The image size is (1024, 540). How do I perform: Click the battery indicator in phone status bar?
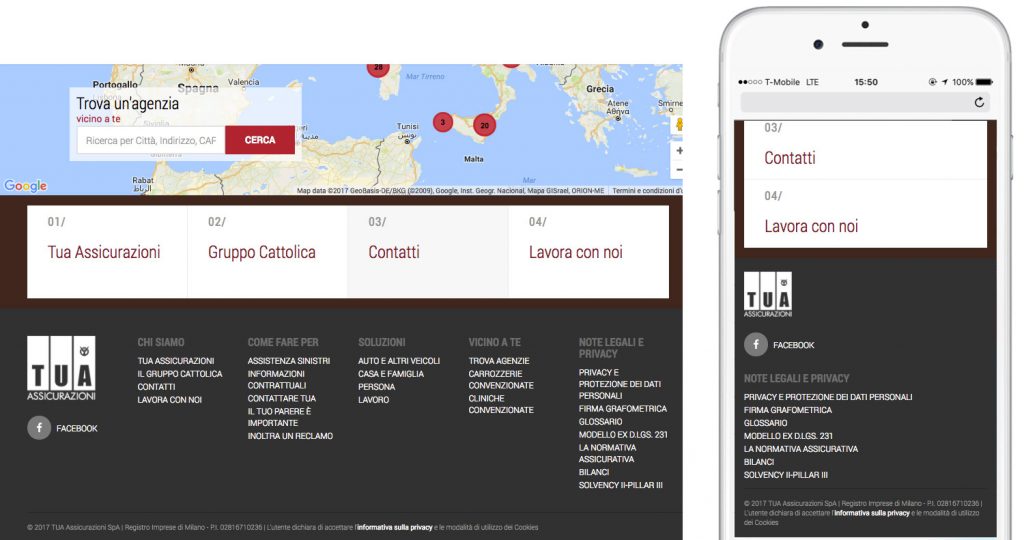tap(984, 82)
